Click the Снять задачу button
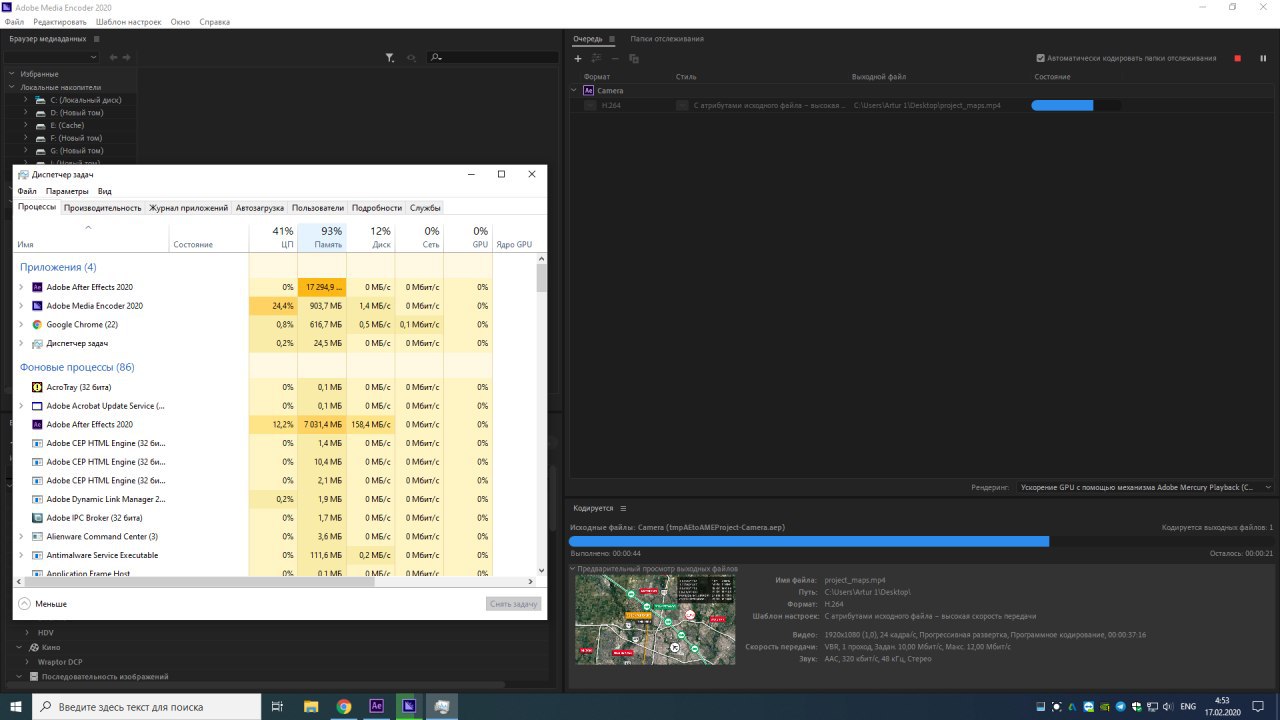This screenshot has height=720, width=1280. coord(515,604)
